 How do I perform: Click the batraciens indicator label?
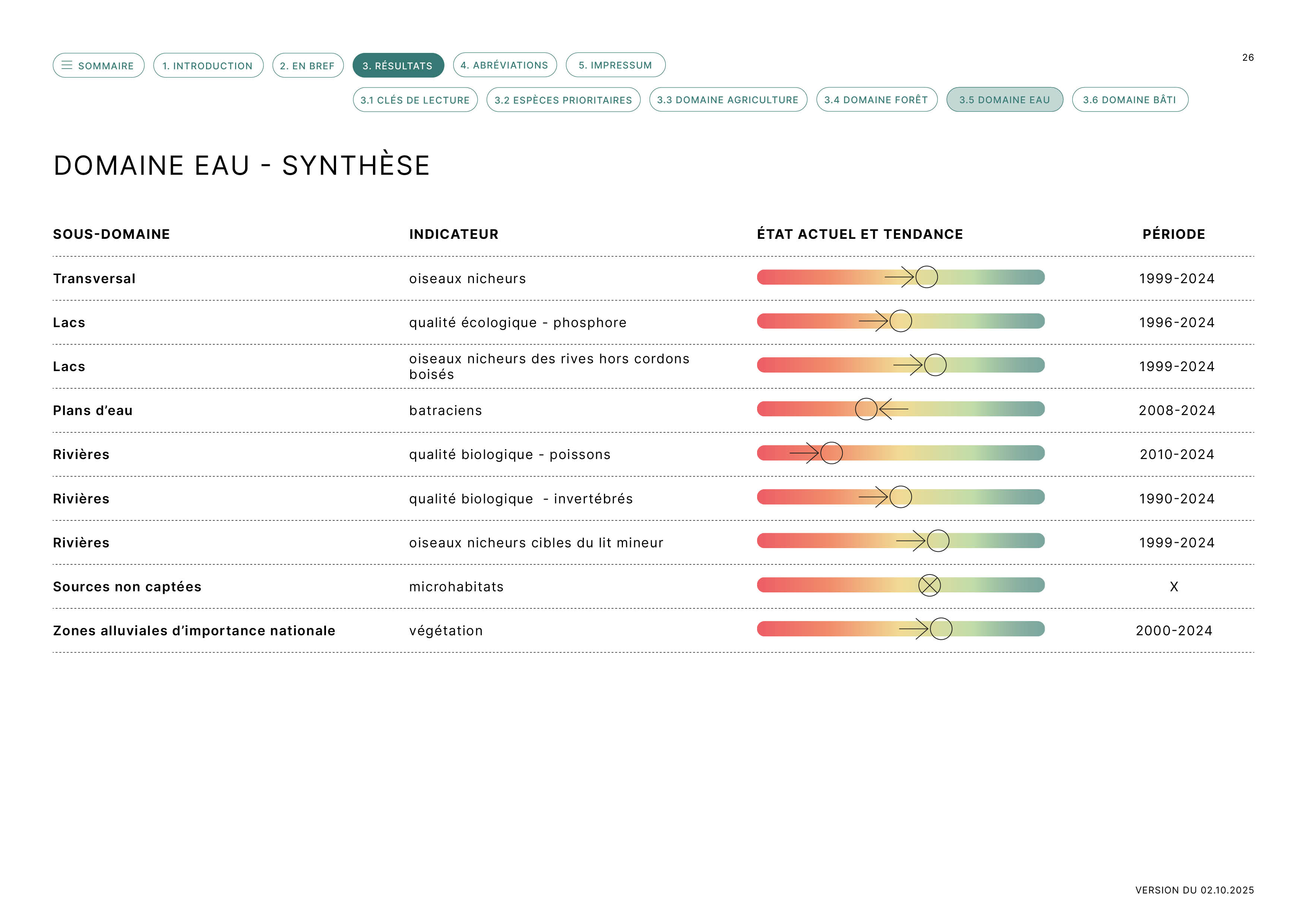pos(445,411)
